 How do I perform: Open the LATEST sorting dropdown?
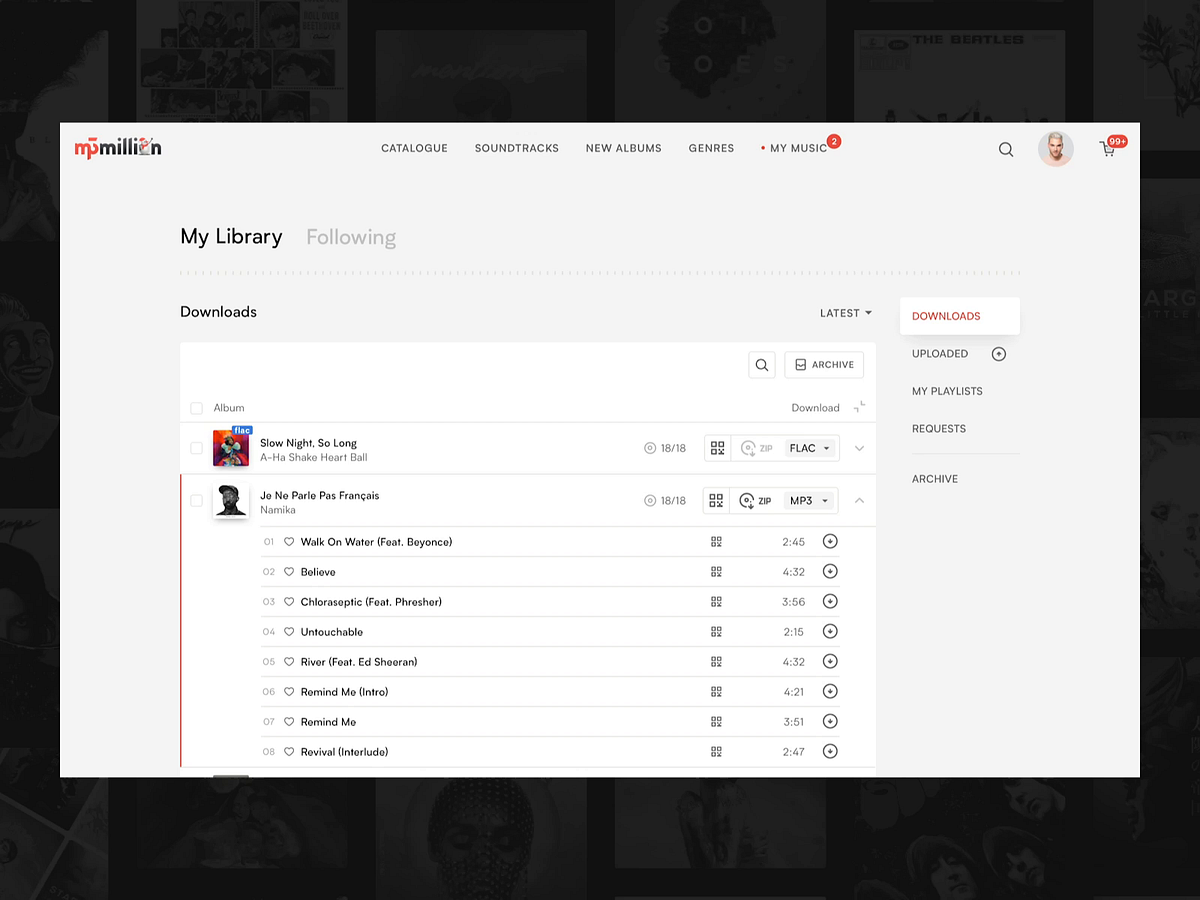coord(845,313)
